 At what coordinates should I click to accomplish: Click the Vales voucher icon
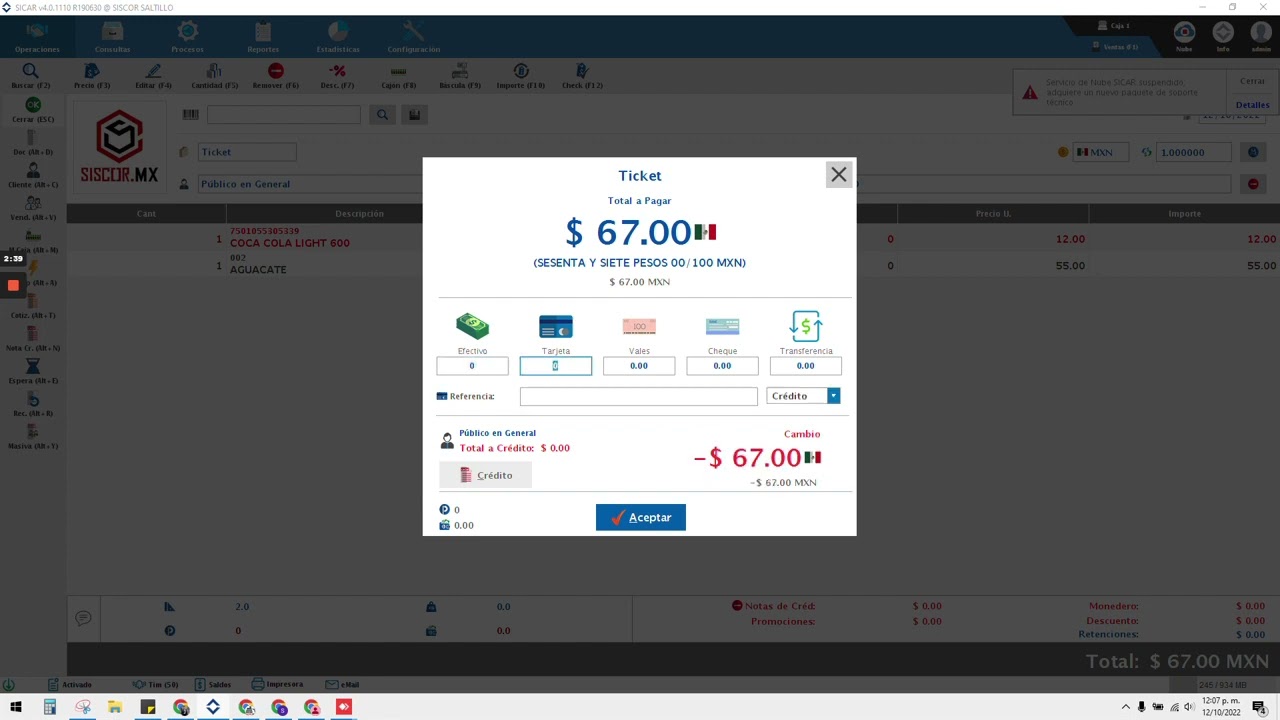639,326
